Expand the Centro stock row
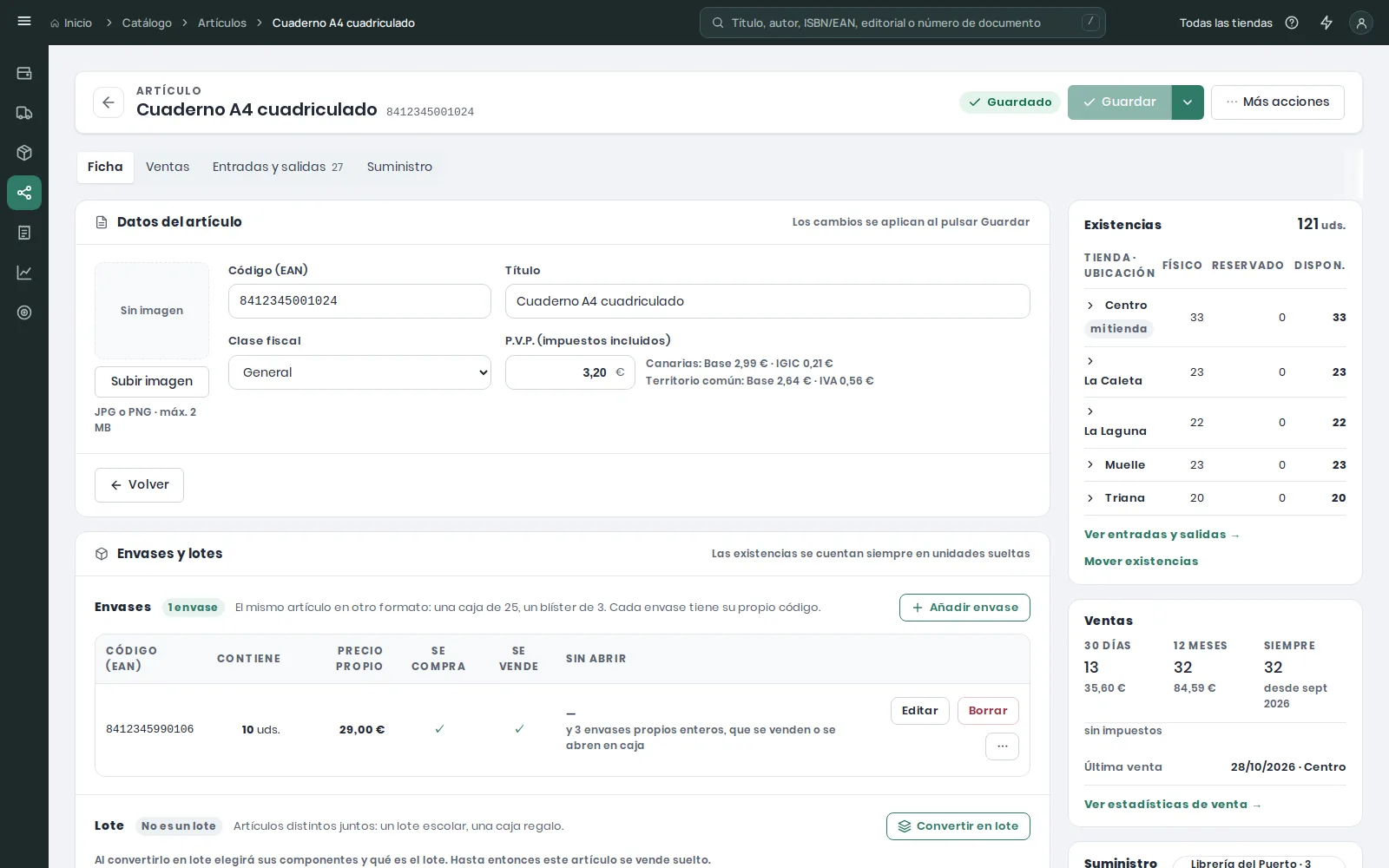1389x868 pixels. click(x=1090, y=306)
